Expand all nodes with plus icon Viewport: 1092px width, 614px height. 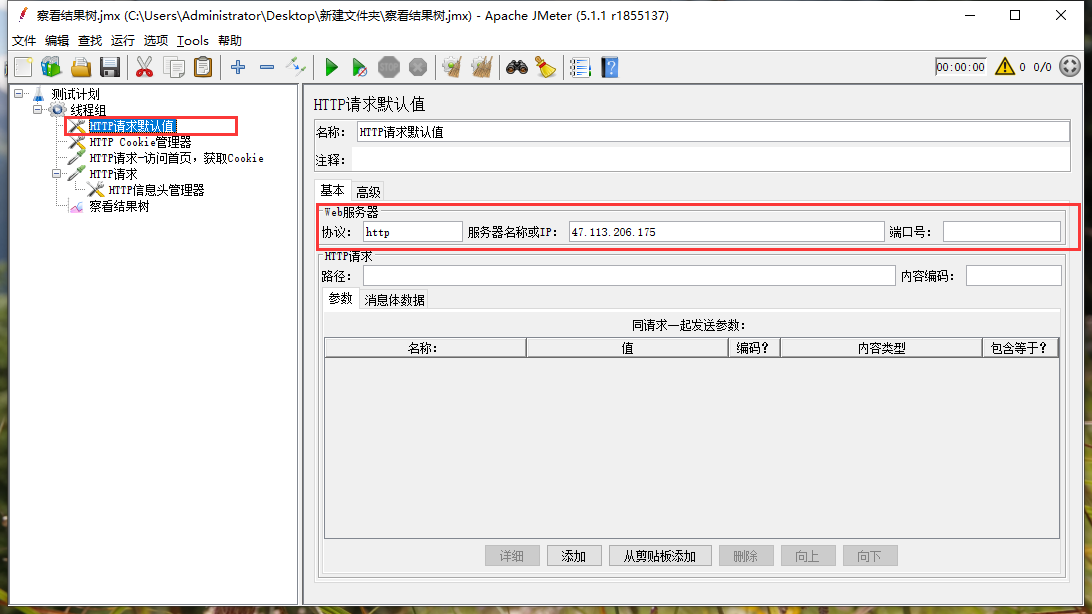238,68
